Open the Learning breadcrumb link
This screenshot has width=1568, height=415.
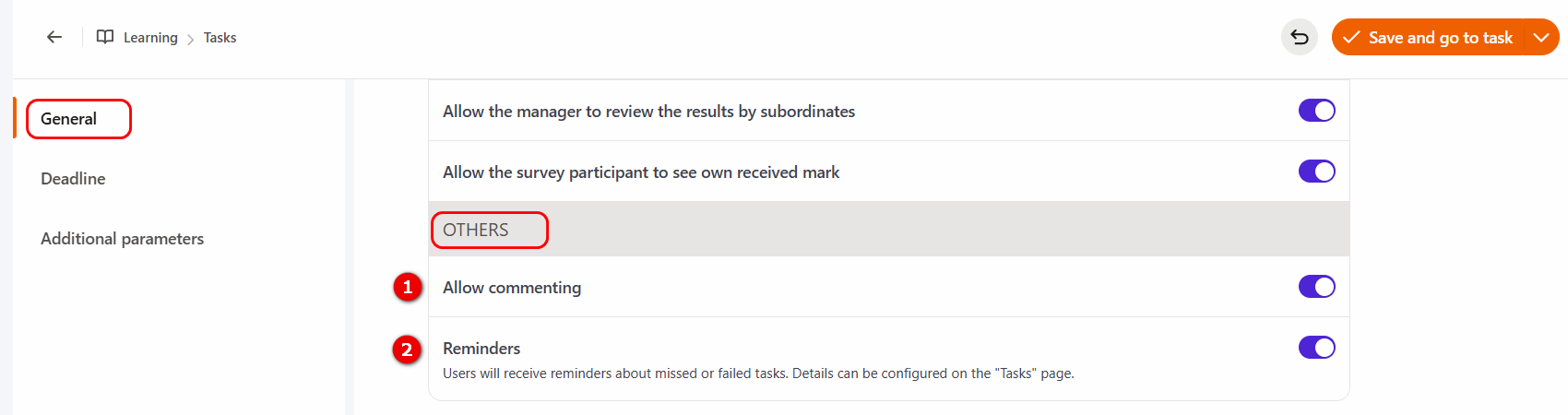coord(150,38)
